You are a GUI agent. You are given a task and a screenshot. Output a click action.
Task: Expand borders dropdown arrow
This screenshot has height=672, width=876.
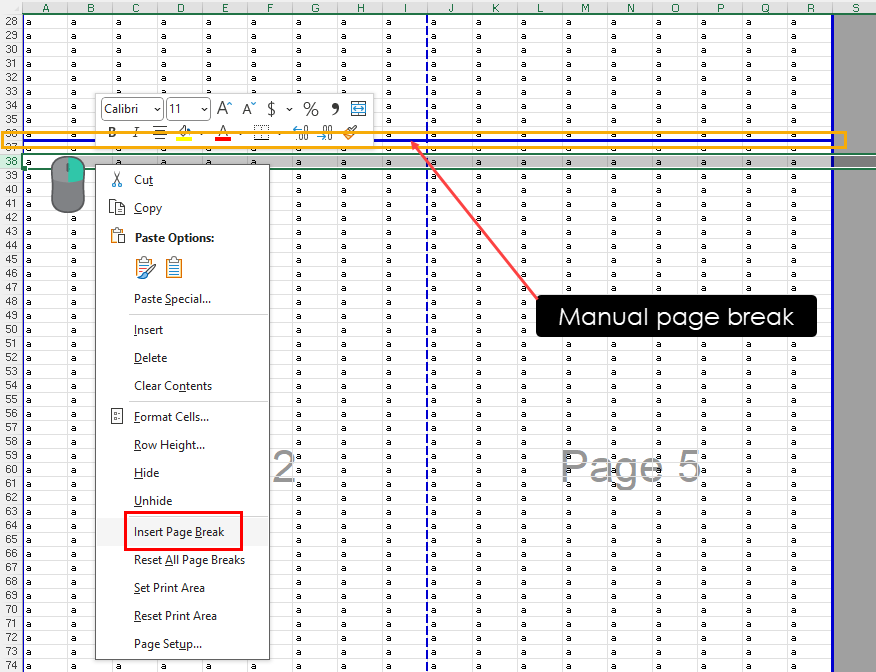pyautogui.click(x=279, y=134)
